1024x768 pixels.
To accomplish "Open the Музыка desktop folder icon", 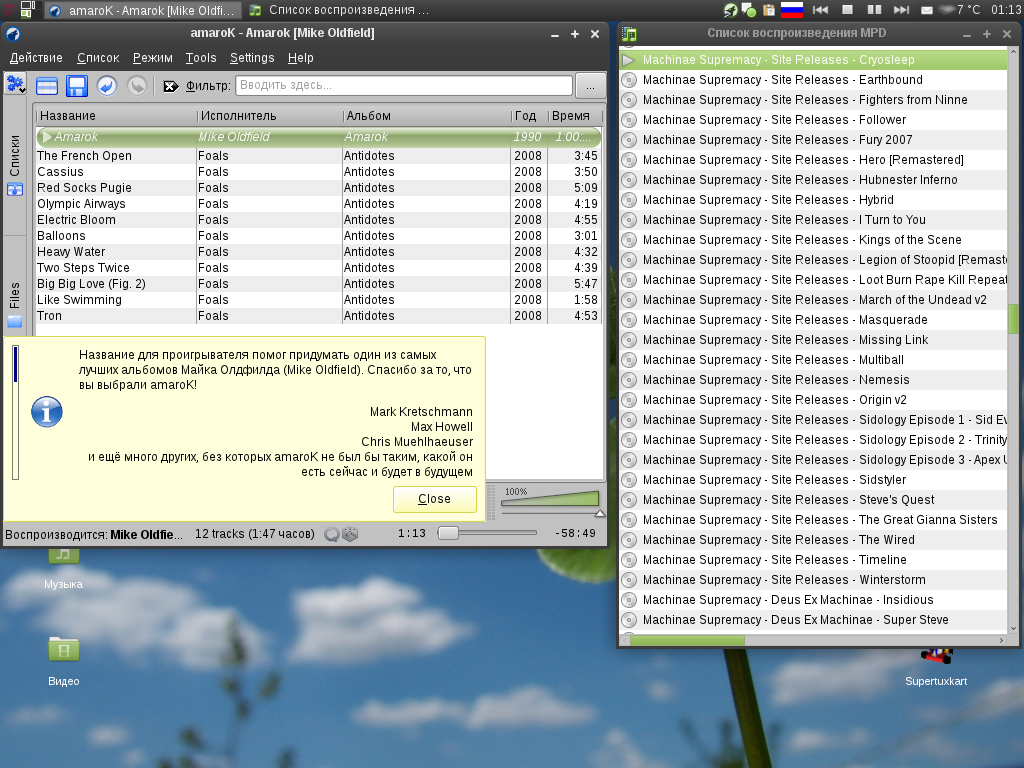I will [x=63, y=555].
